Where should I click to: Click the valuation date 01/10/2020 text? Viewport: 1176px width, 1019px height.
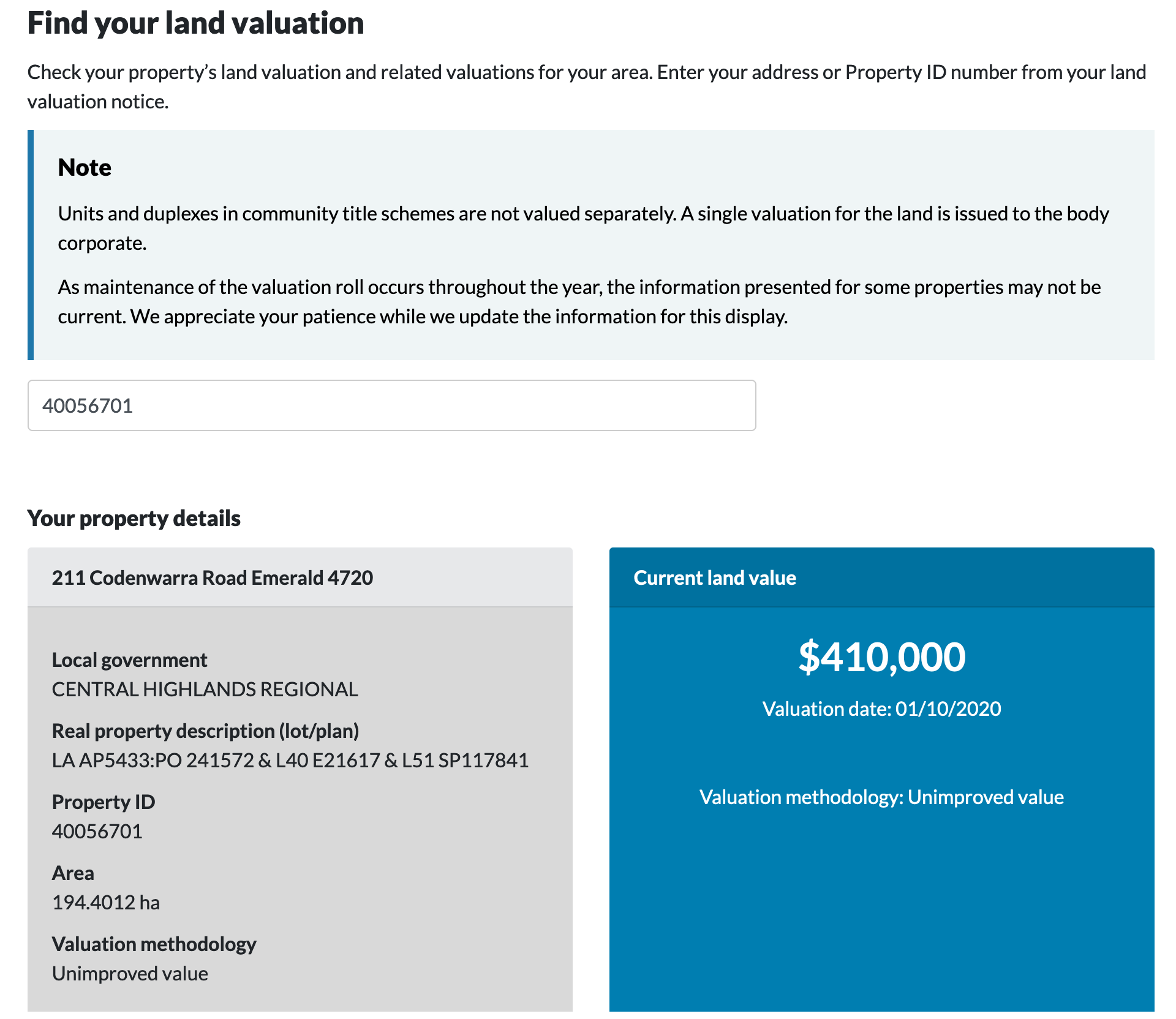(x=881, y=709)
